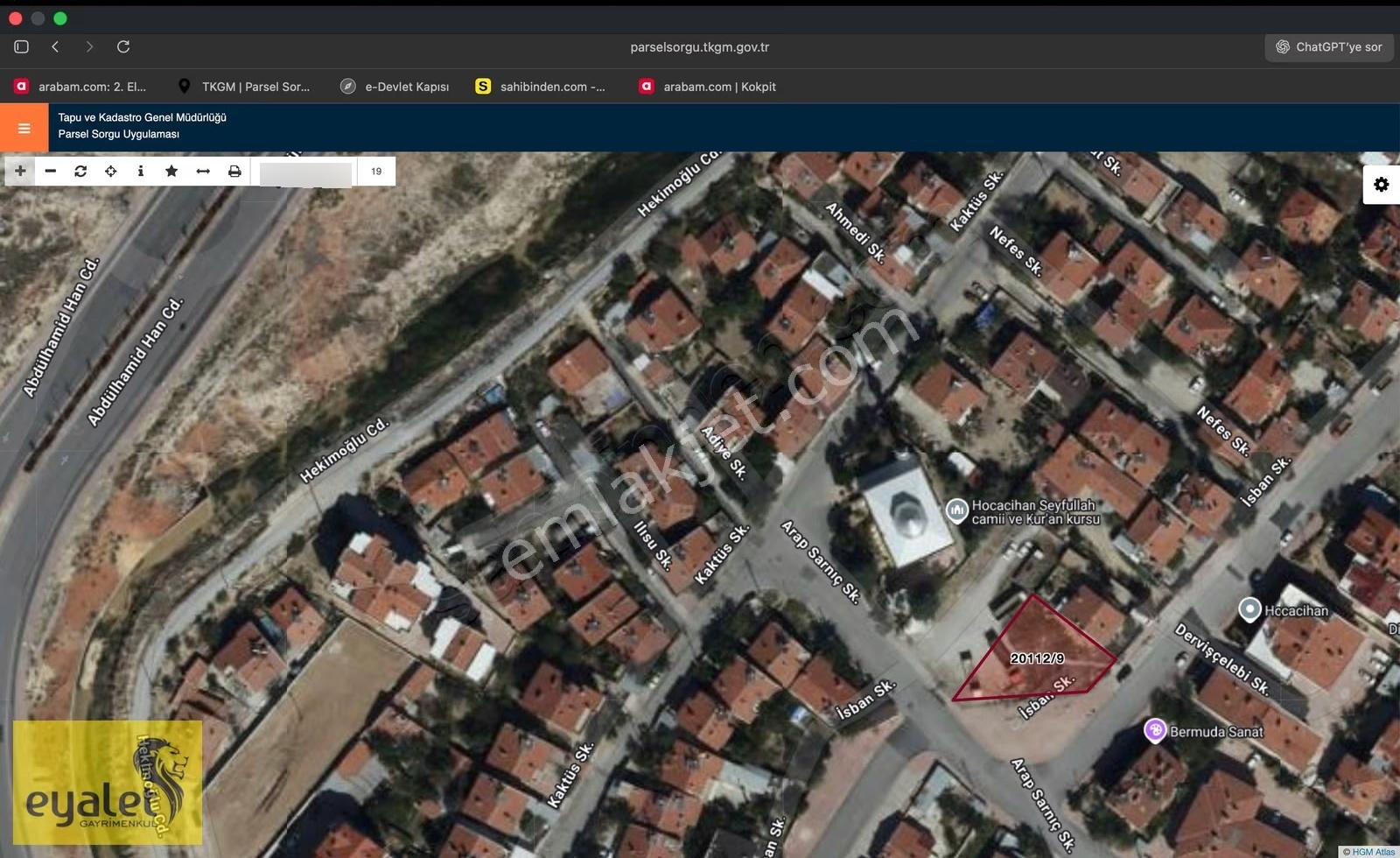Screen dimensions: 1400x858
Task: Go back to the previous page
Action: click(x=55, y=46)
